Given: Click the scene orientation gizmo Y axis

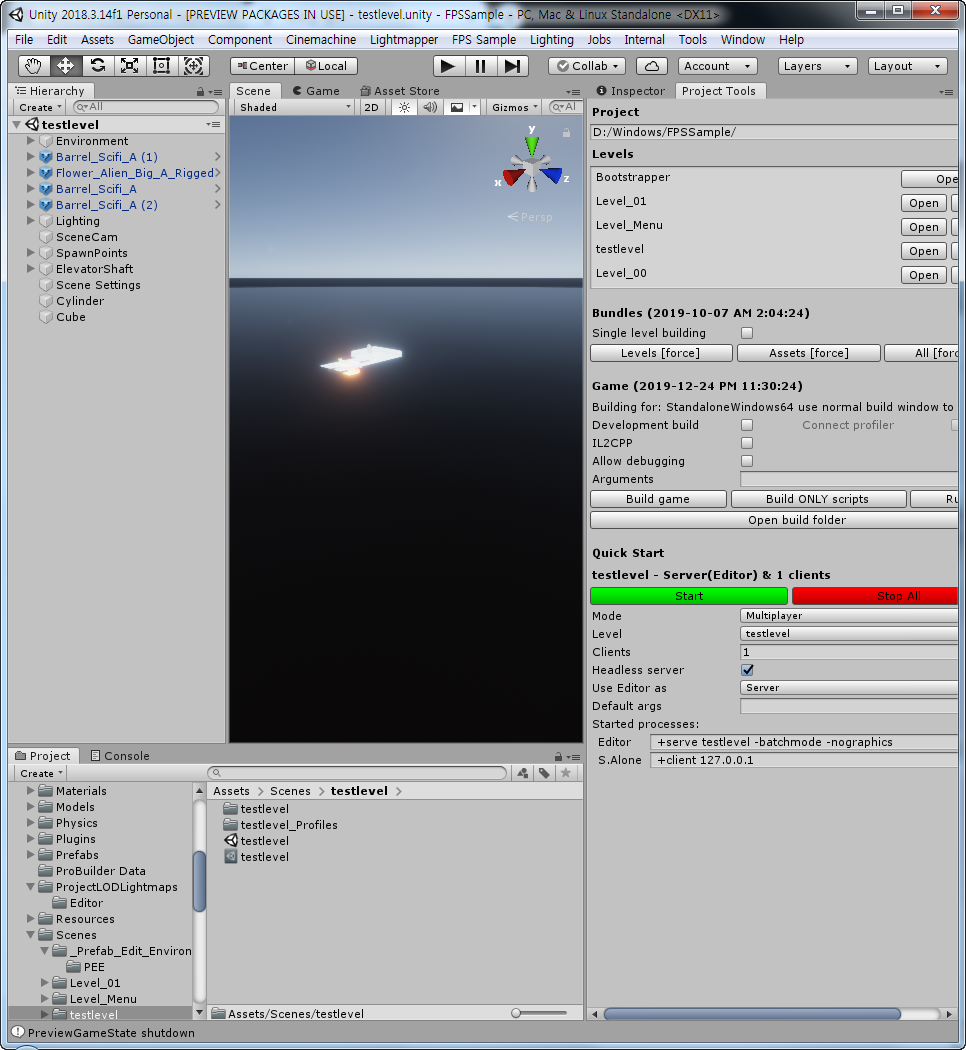Looking at the screenshot, I should (x=532, y=143).
